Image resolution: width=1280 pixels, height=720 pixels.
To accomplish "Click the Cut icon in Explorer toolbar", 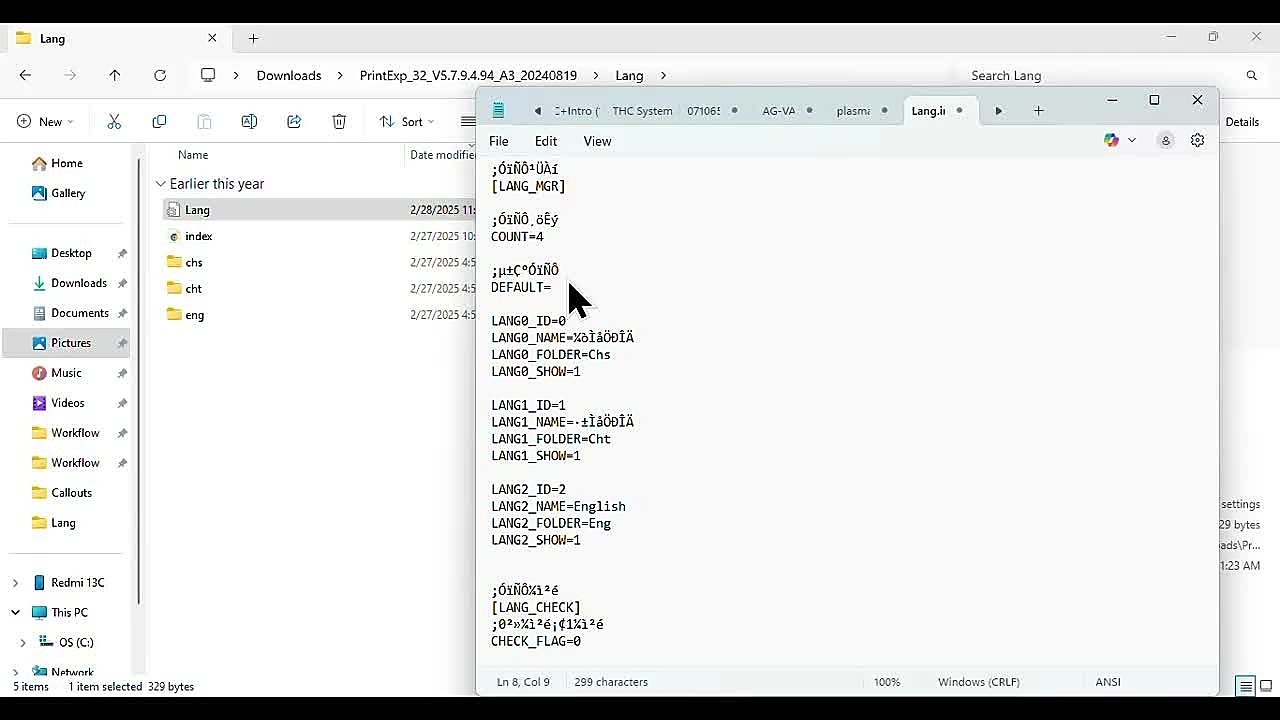I will tap(114, 121).
